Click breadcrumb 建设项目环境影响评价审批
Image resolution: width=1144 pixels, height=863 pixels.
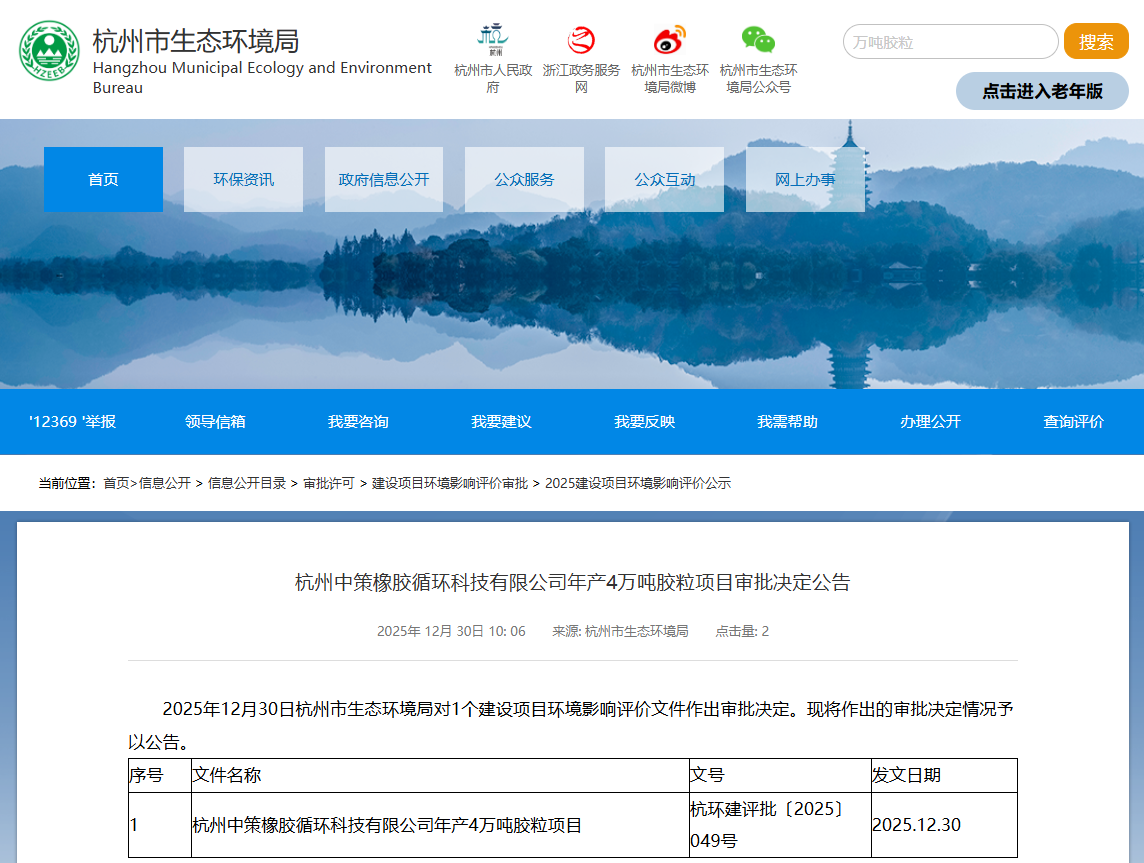pyautogui.click(x=450, y=483)
